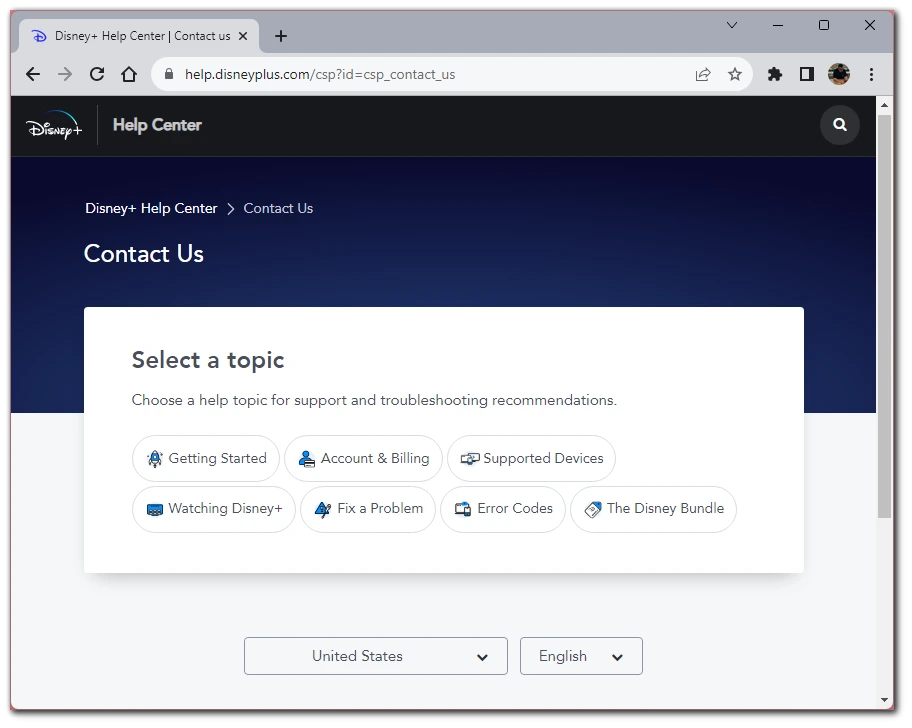This screenshot has width=912, height=728.
Task: Bookmark this page with star icon
Action: point(735,74)
